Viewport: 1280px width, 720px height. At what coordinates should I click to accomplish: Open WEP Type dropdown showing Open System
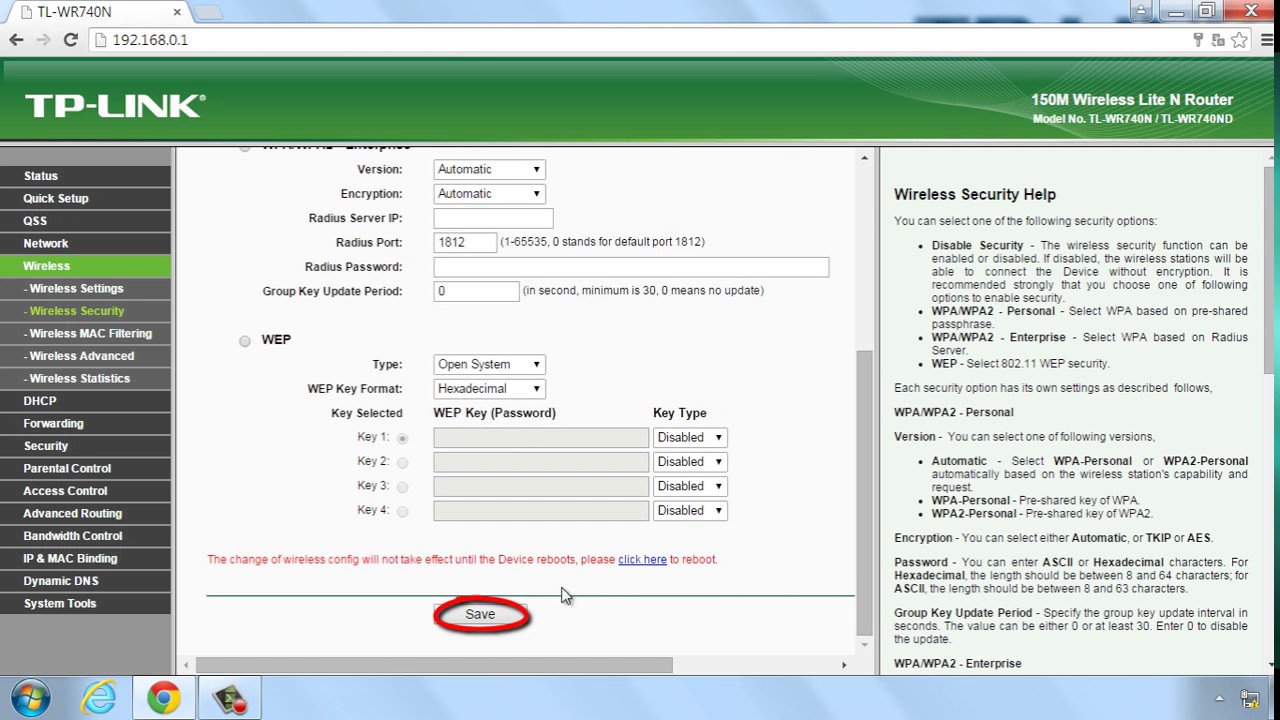[x=489, y=364]
